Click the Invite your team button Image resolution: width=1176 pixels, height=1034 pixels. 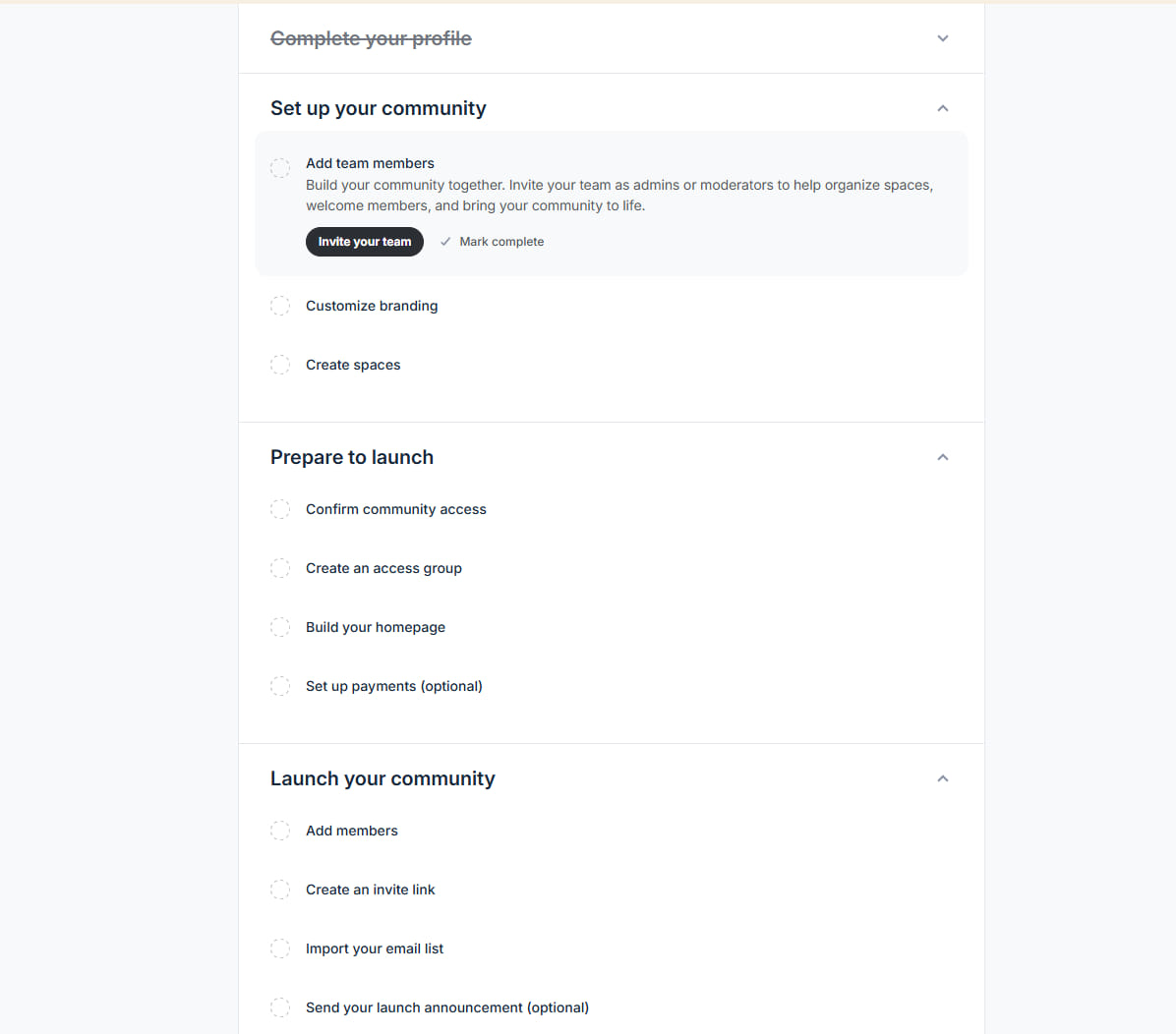click(365, 242)
